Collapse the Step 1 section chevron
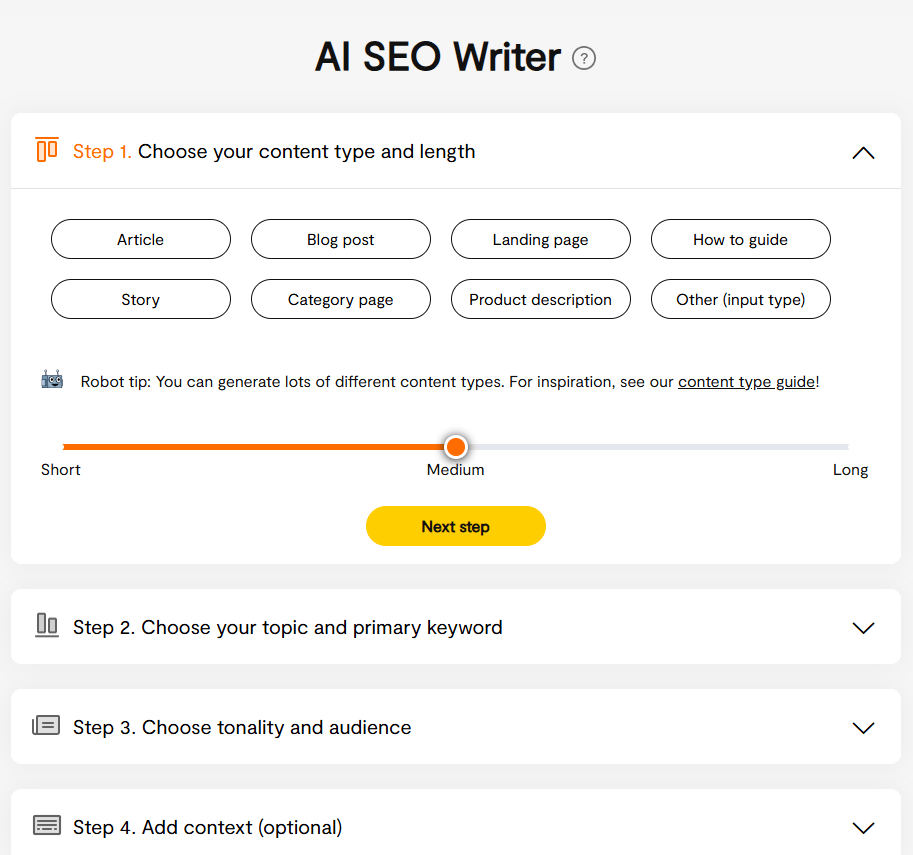Screen dimensions: 913x855 tap(863, 152)
